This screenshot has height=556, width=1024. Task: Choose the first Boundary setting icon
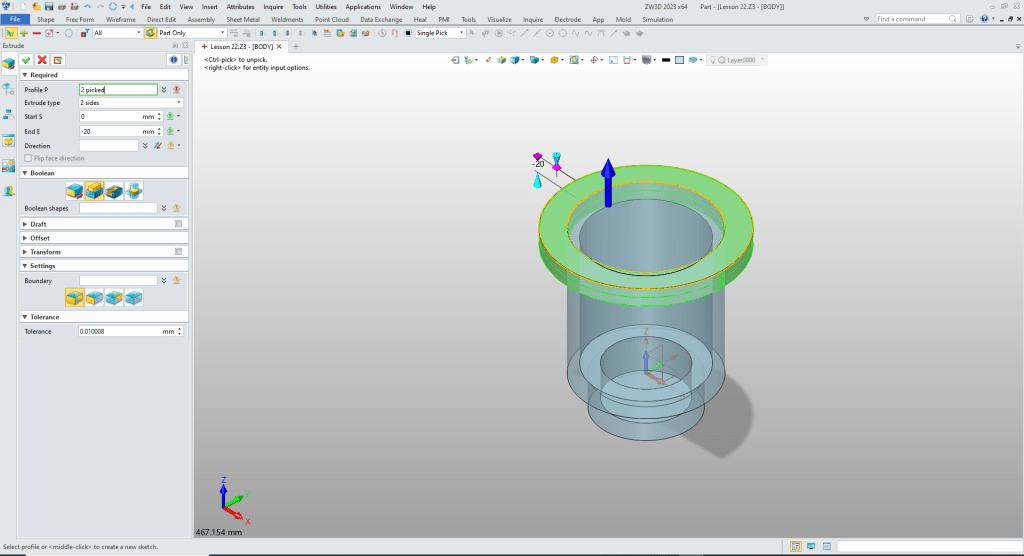(74, 297)
